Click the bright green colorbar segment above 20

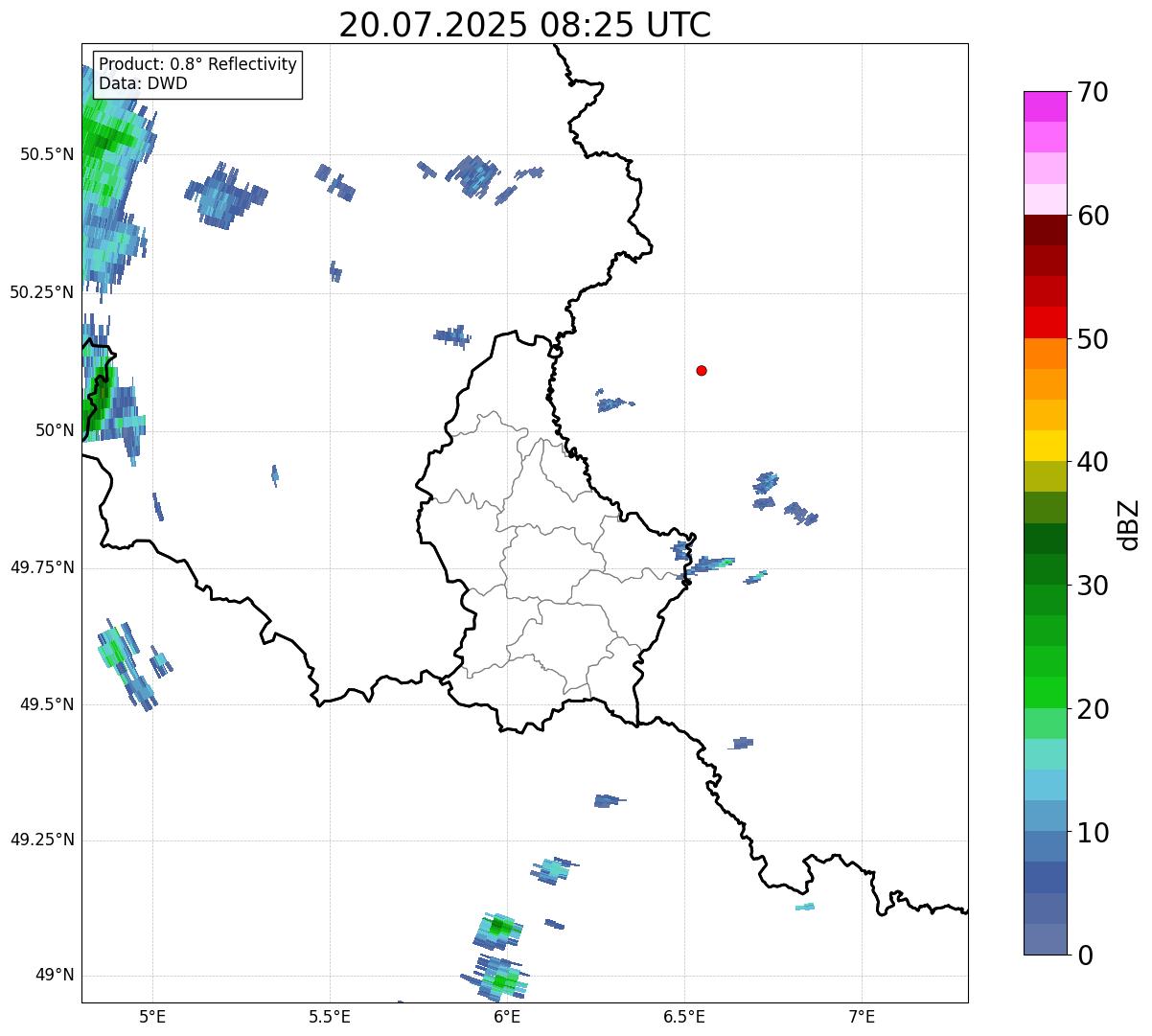[1046, 693]
